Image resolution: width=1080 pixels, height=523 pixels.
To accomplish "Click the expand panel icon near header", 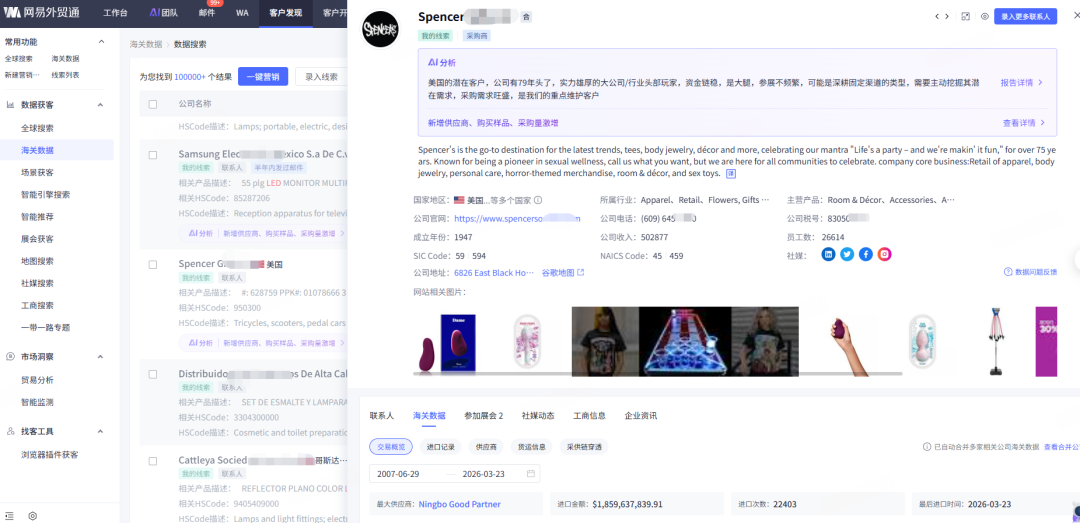I will tap(965, 17).
